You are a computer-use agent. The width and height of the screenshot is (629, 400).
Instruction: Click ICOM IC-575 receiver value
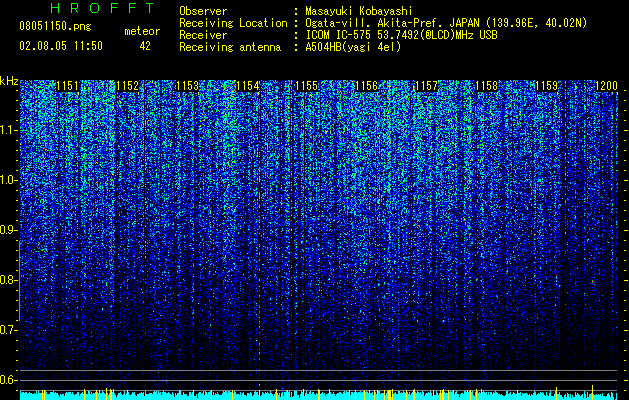(x=401, y=35)
